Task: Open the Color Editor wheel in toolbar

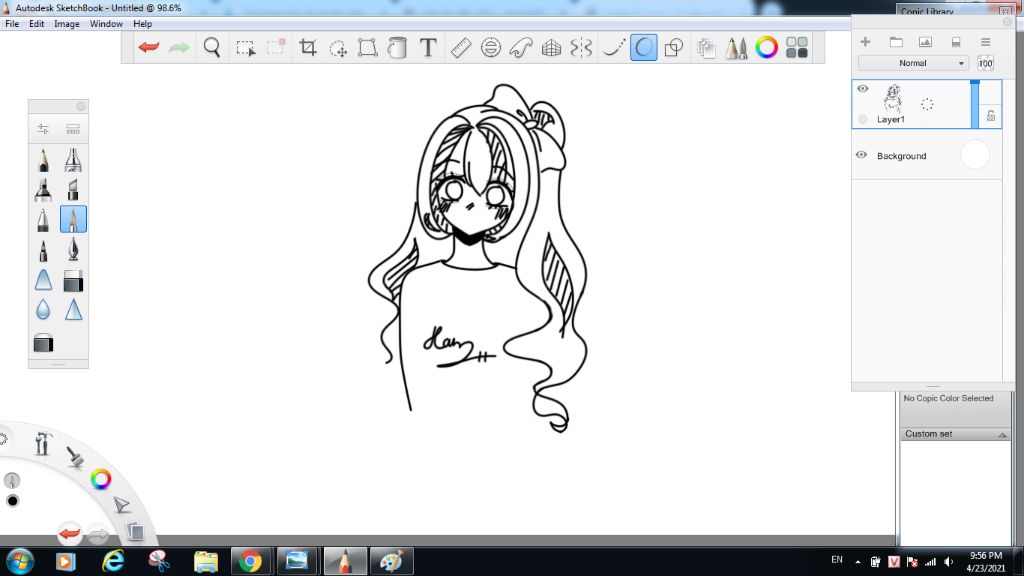Action: click(x=766, y=47)
